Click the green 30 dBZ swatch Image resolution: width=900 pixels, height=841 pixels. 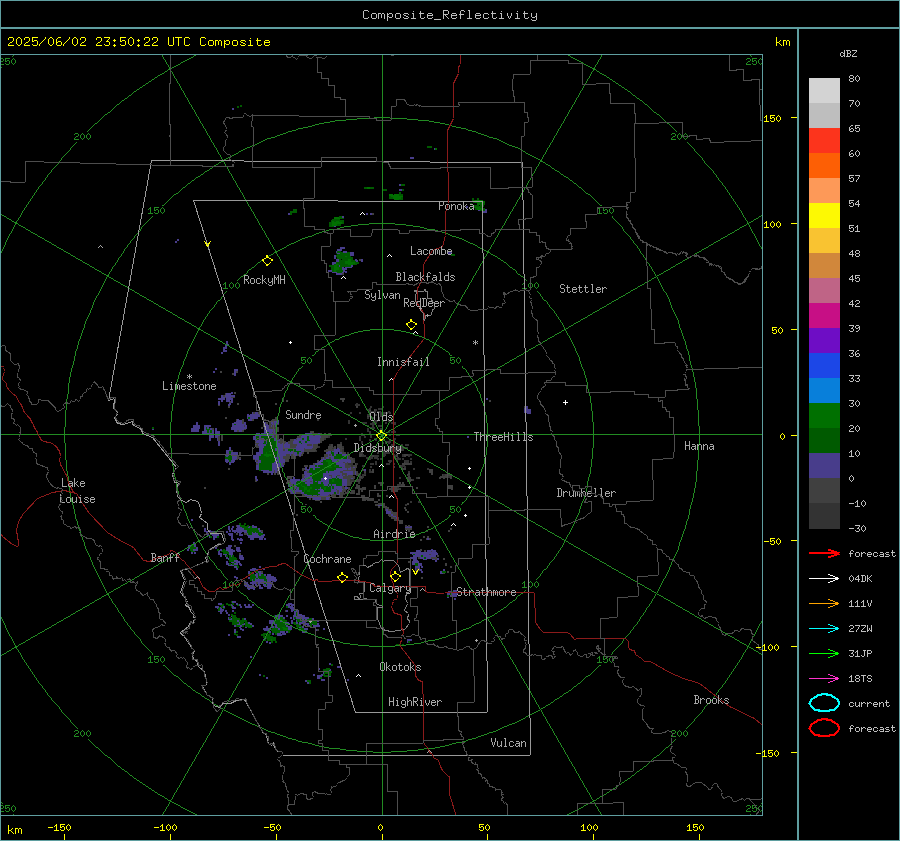click(x=824, y=415)
